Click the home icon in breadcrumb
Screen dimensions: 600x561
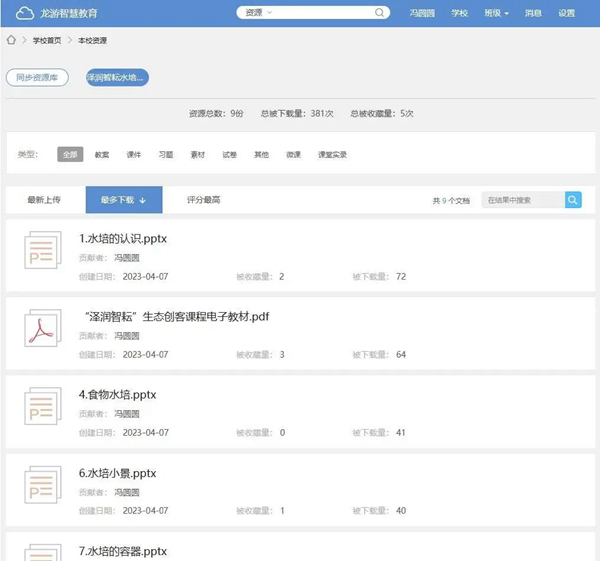(x=11, y=40)
